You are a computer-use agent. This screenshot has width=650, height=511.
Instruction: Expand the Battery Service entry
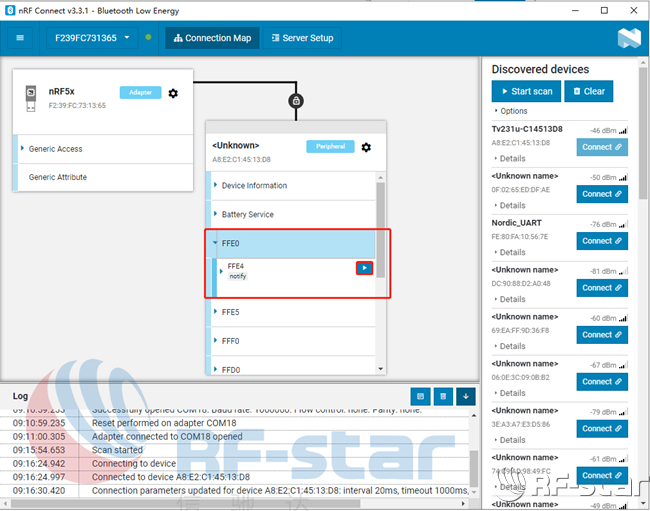(247, 215)
